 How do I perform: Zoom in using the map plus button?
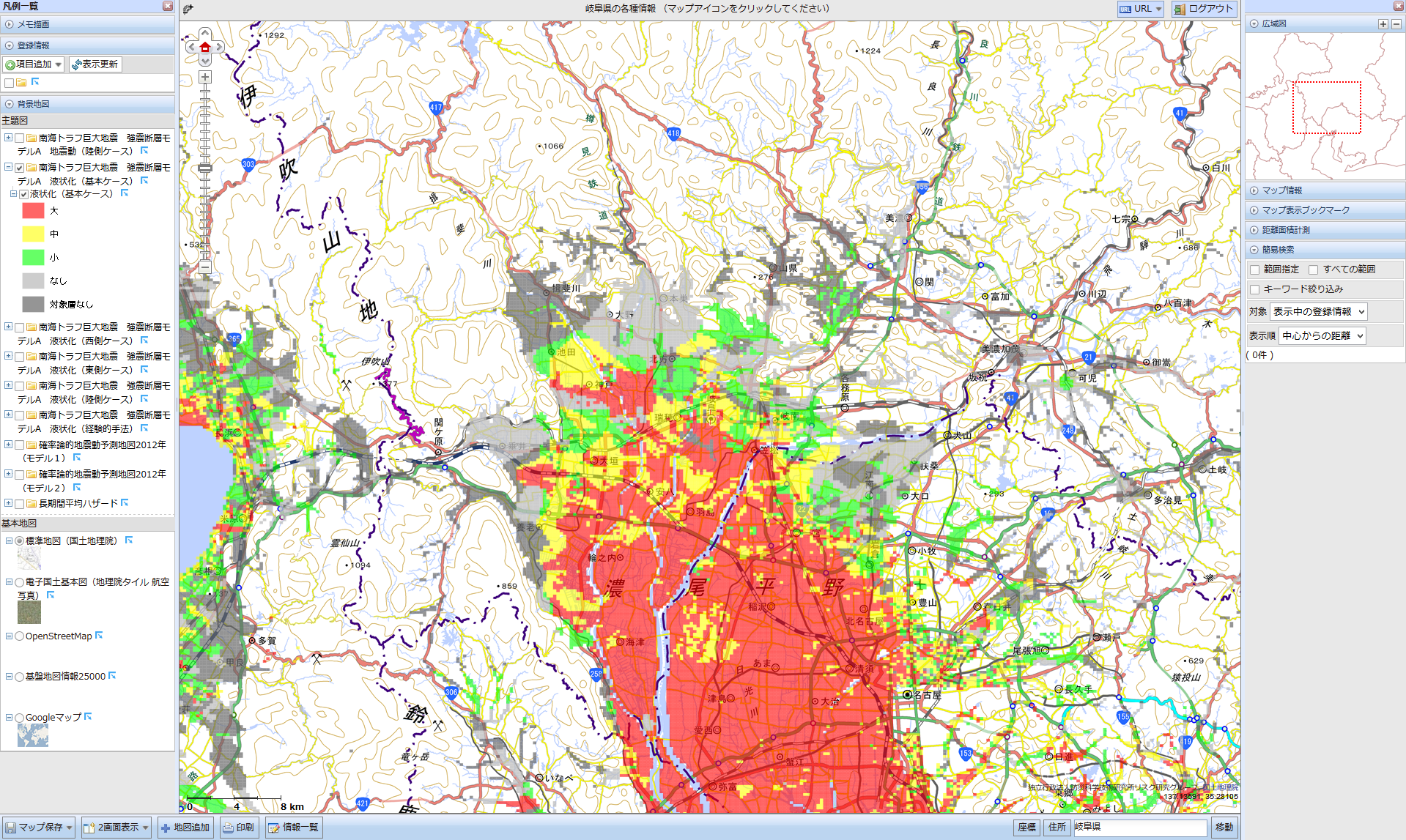click(205, 77)
